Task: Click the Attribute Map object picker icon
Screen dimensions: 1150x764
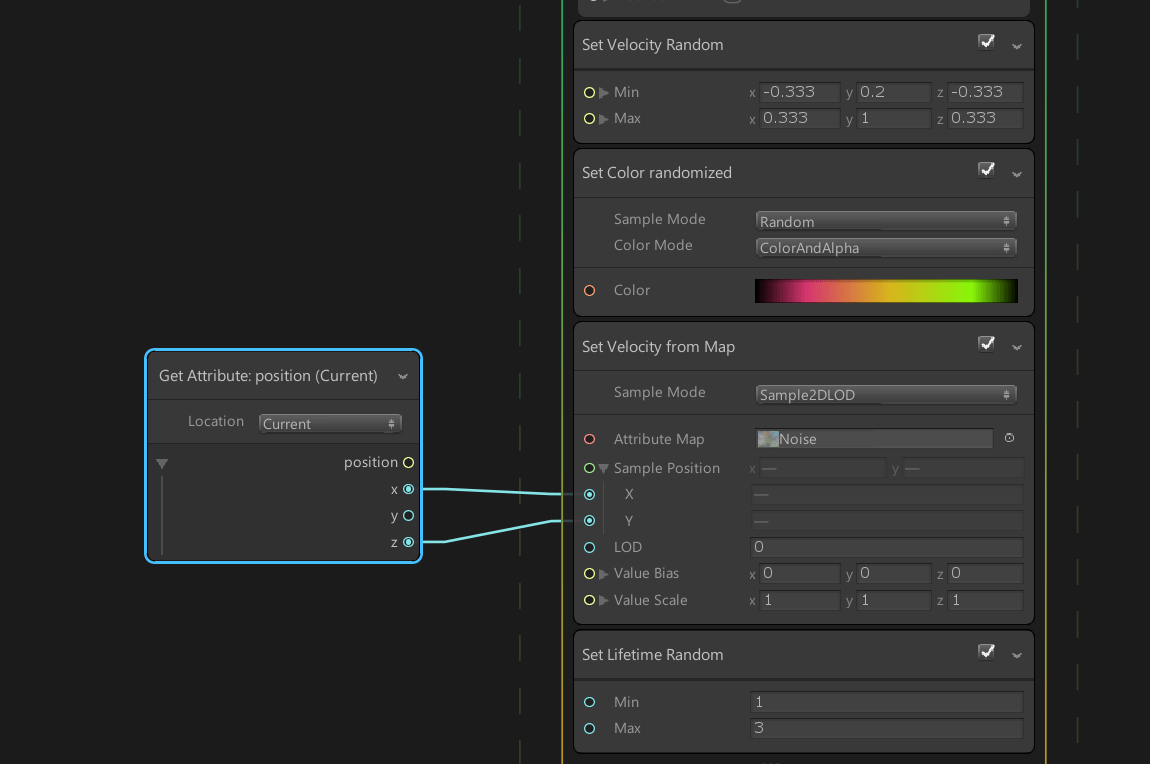Action: pos(1009,438)
